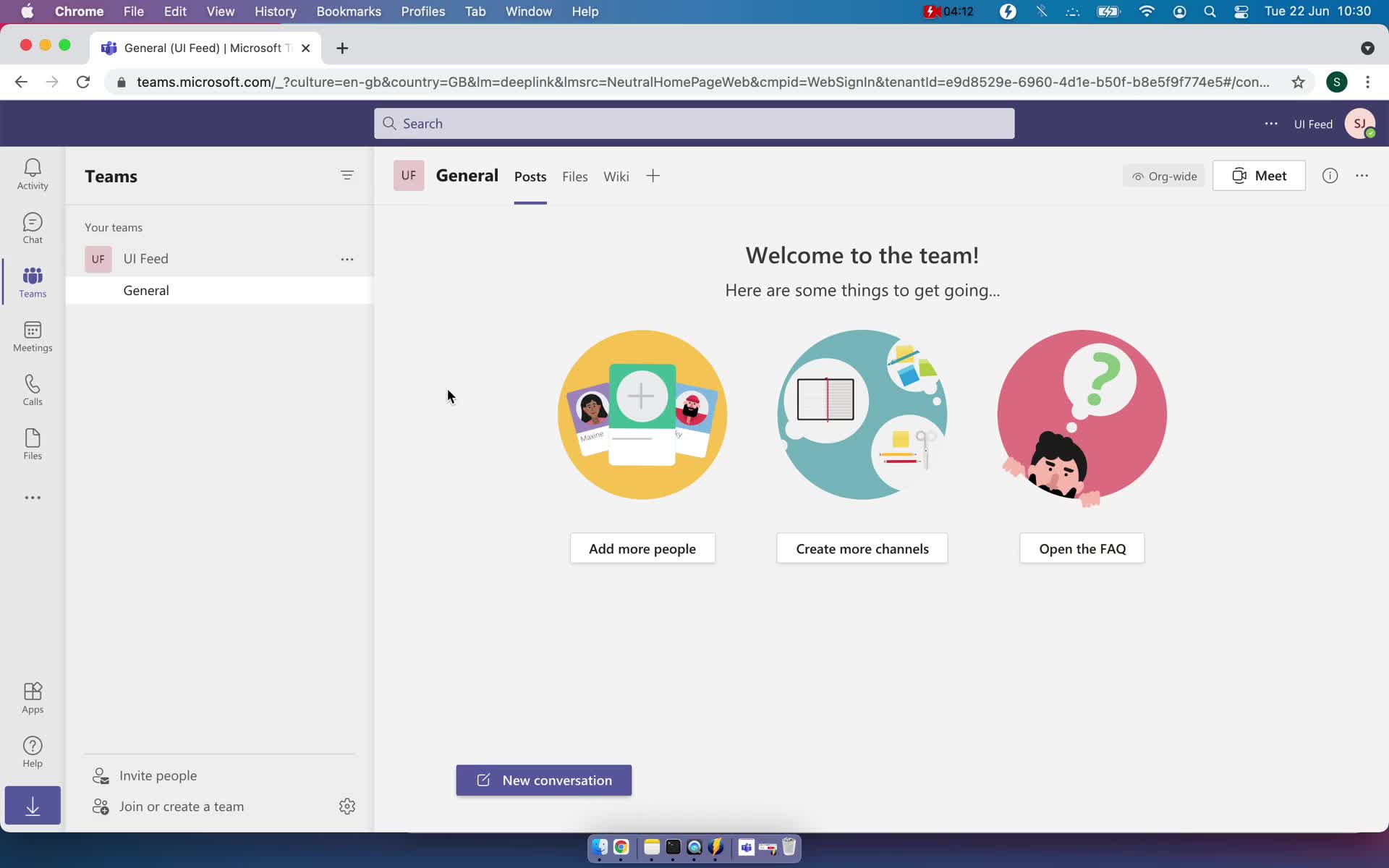Viewport: 1389px width, 868px height.
Task: Click Open the FAQ button
Action: (x=1082, y=548)
